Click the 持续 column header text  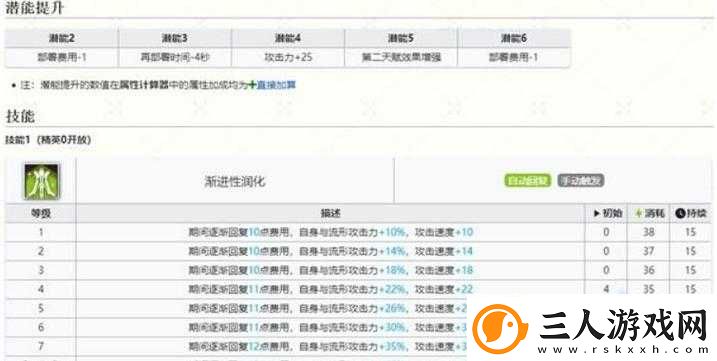696,213
